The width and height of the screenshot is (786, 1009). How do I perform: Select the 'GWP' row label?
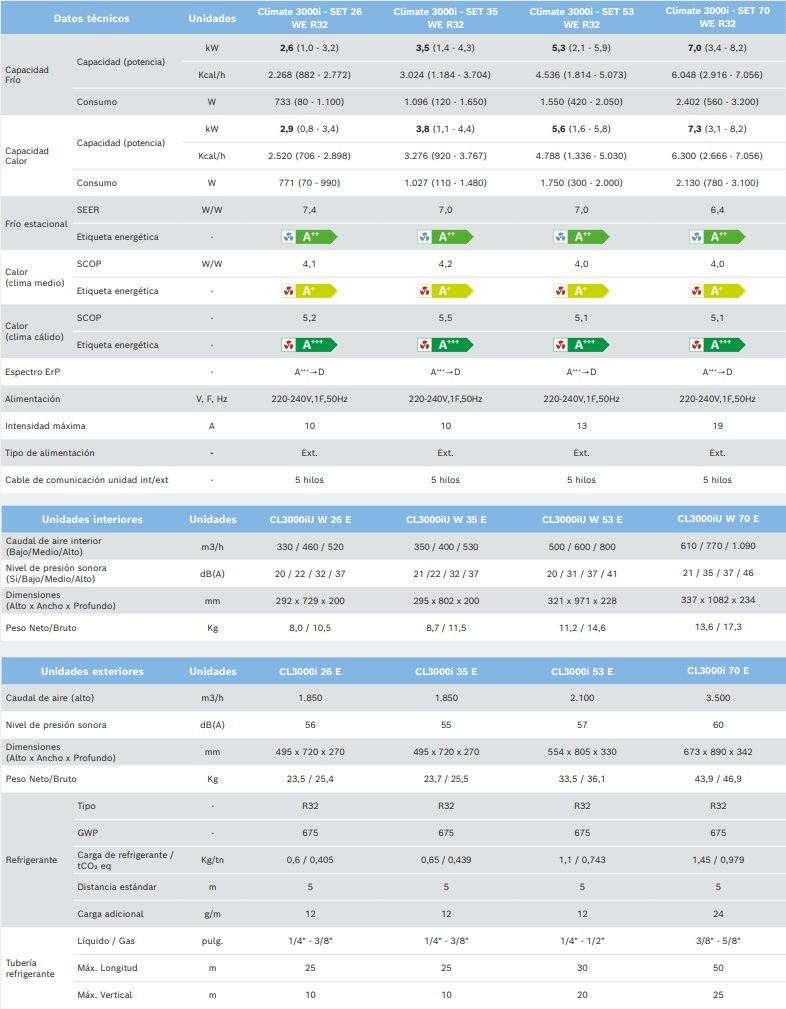click(x=88, y=833)
